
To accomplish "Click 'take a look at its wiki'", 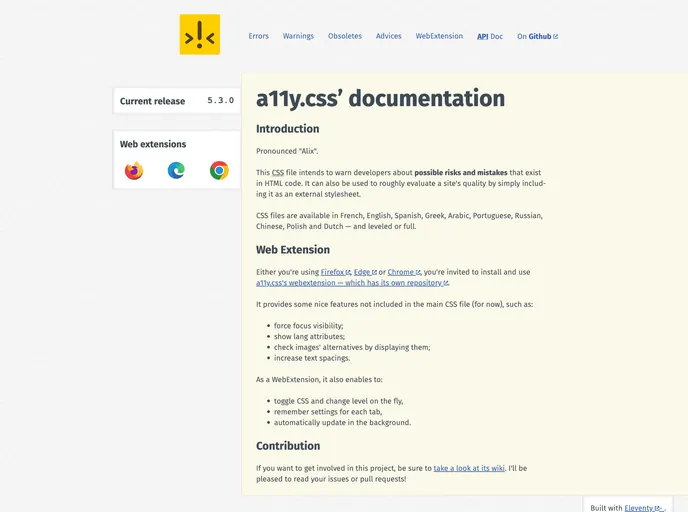I will pos(469,467).
